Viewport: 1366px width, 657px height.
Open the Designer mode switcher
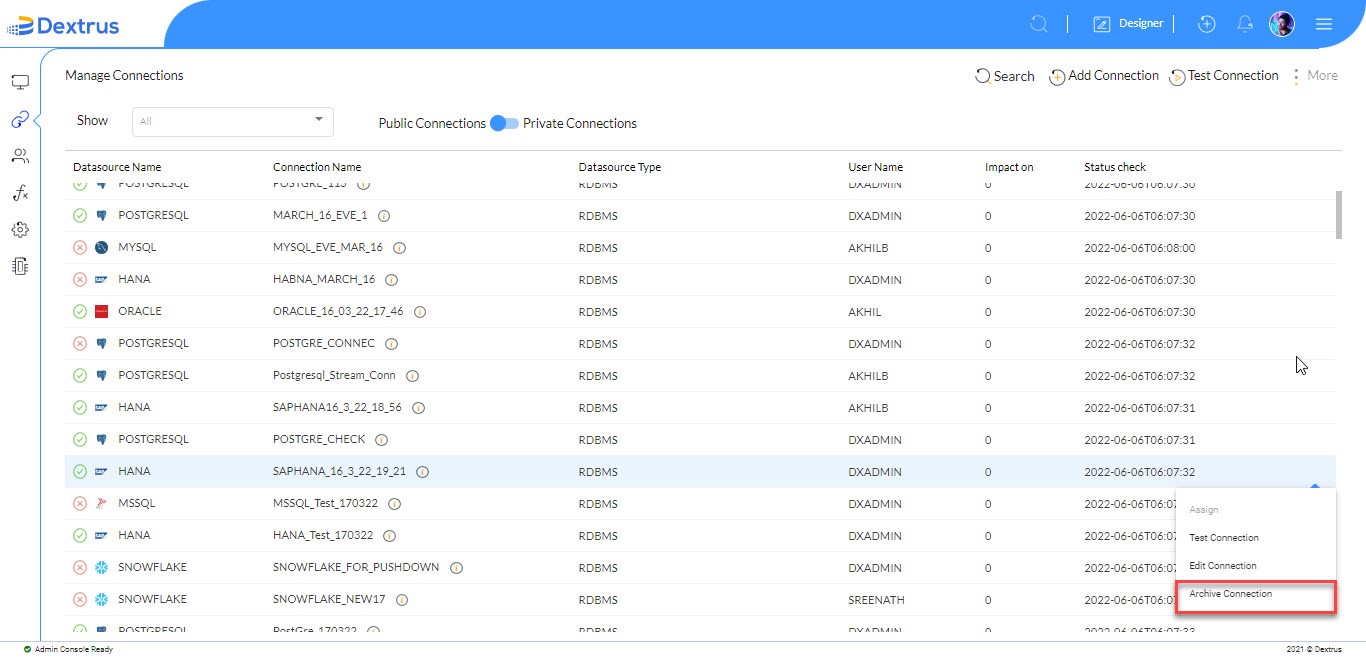click(1128, 24)
